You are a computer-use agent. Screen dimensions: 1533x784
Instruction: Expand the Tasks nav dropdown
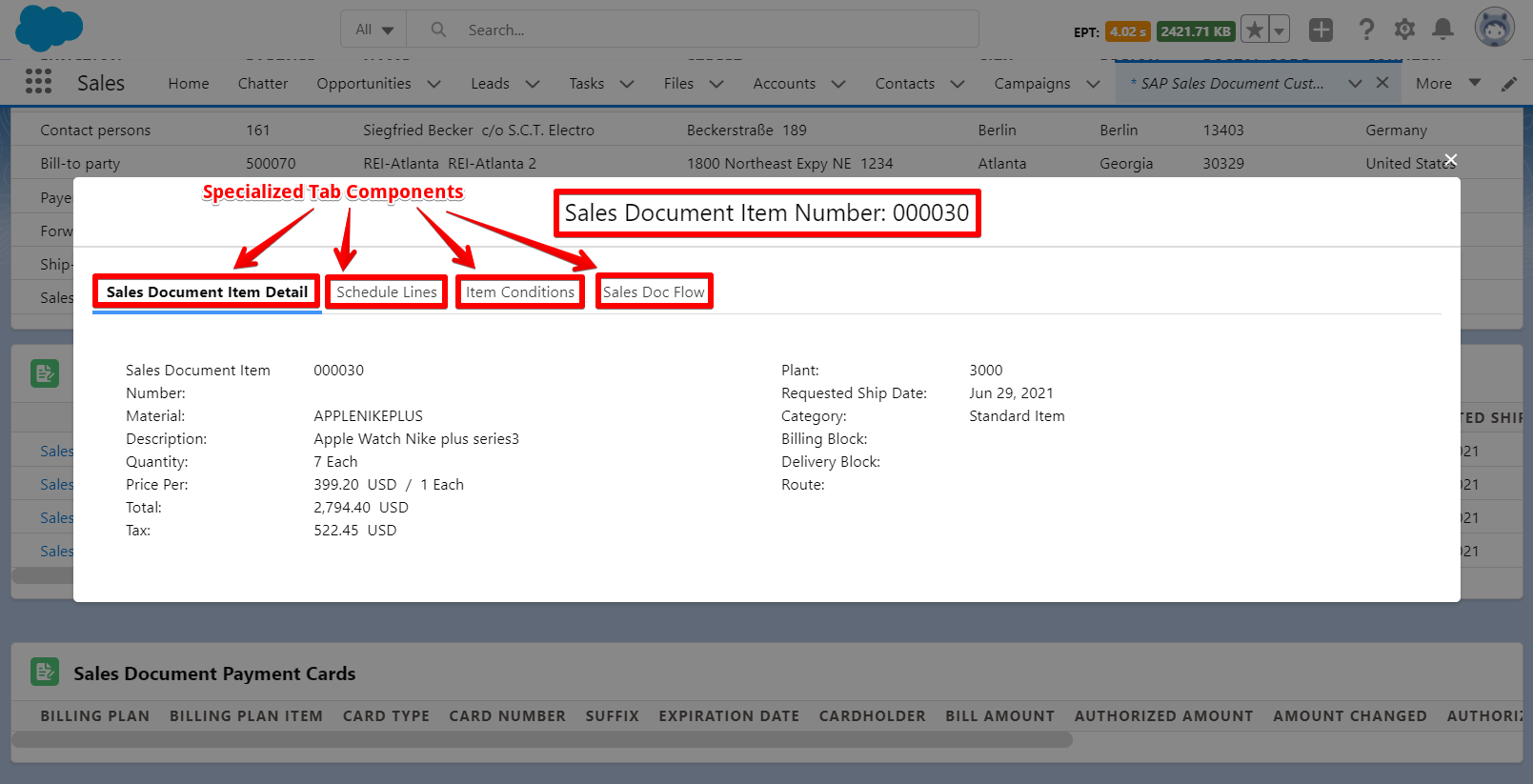[x=627, y=84]
